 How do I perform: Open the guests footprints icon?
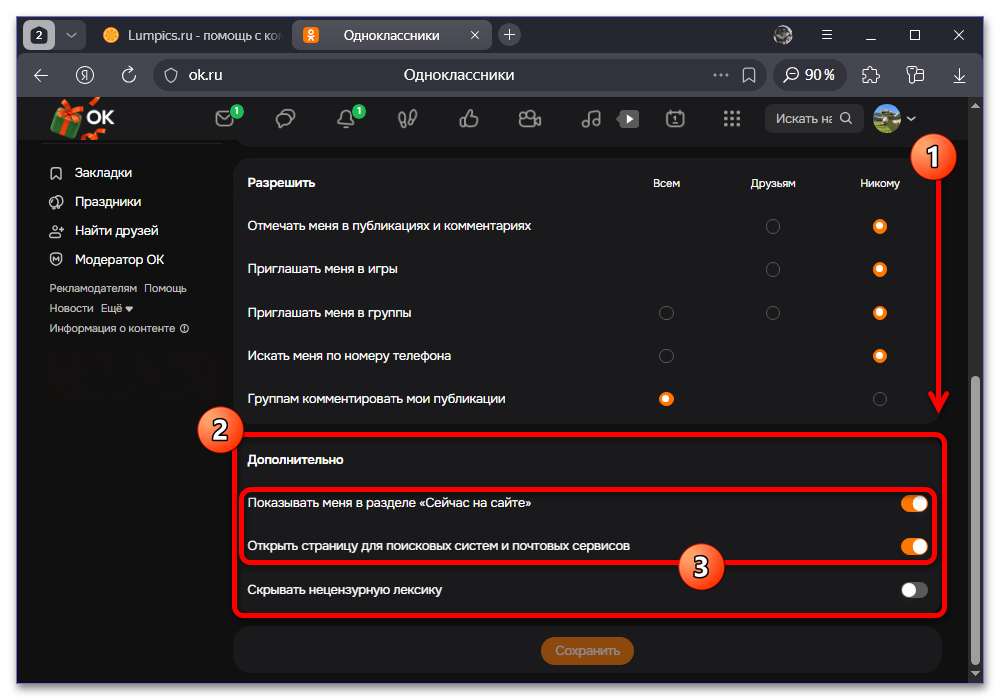click(x=407, y=119)
